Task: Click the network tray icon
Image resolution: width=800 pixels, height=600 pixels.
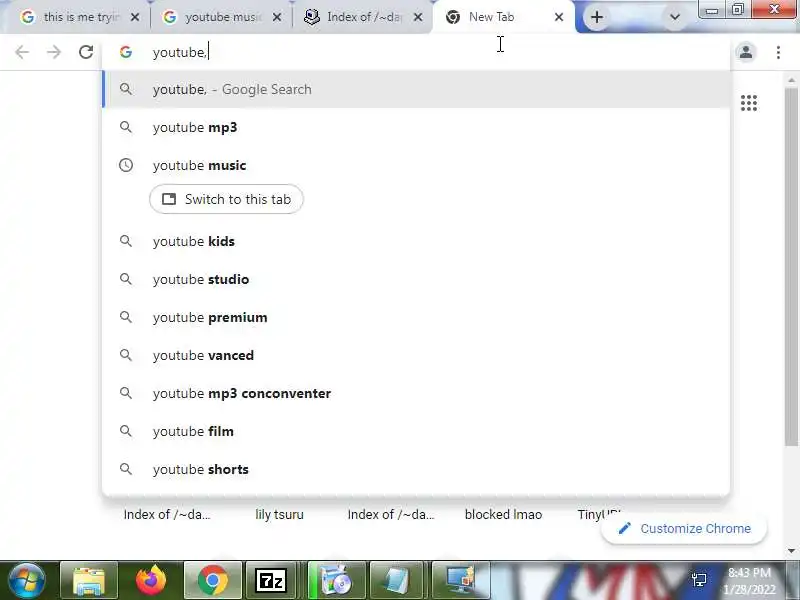Action: click(x=699, y=581)
